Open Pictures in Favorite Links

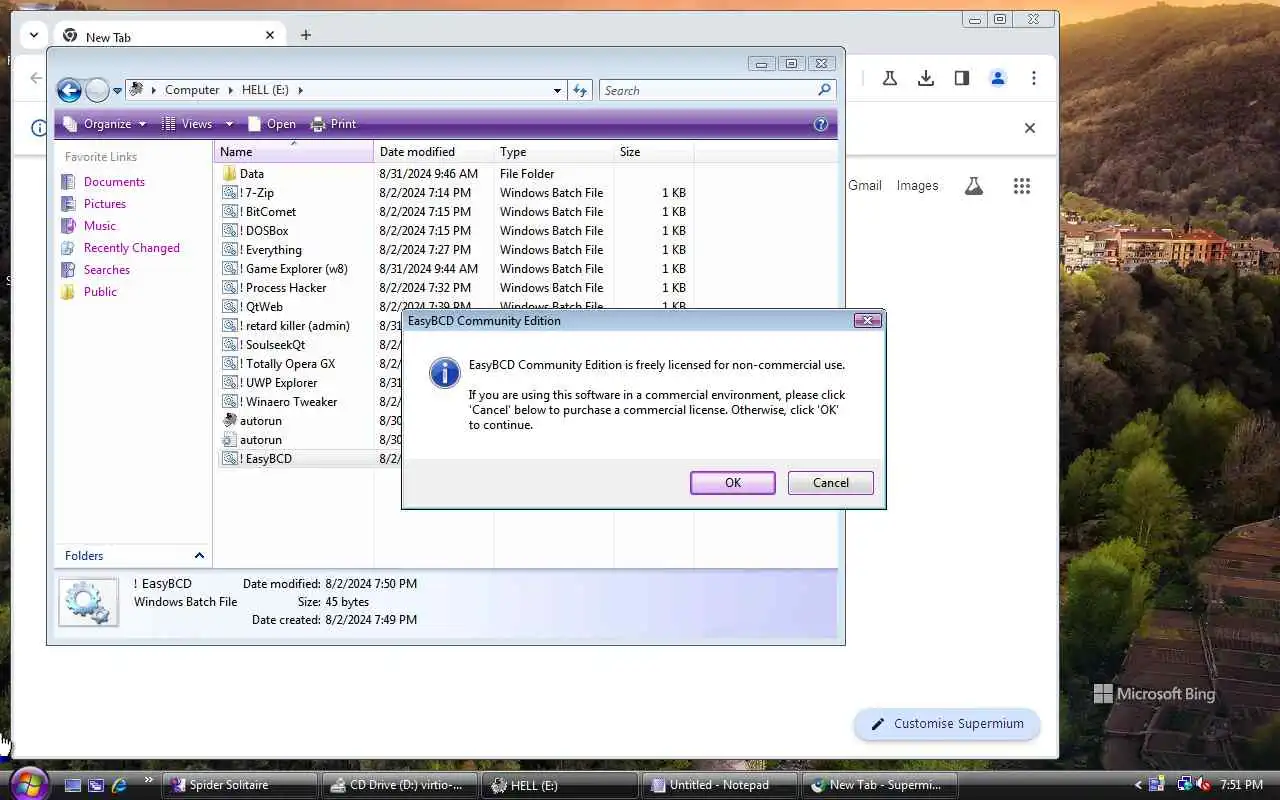105,204
